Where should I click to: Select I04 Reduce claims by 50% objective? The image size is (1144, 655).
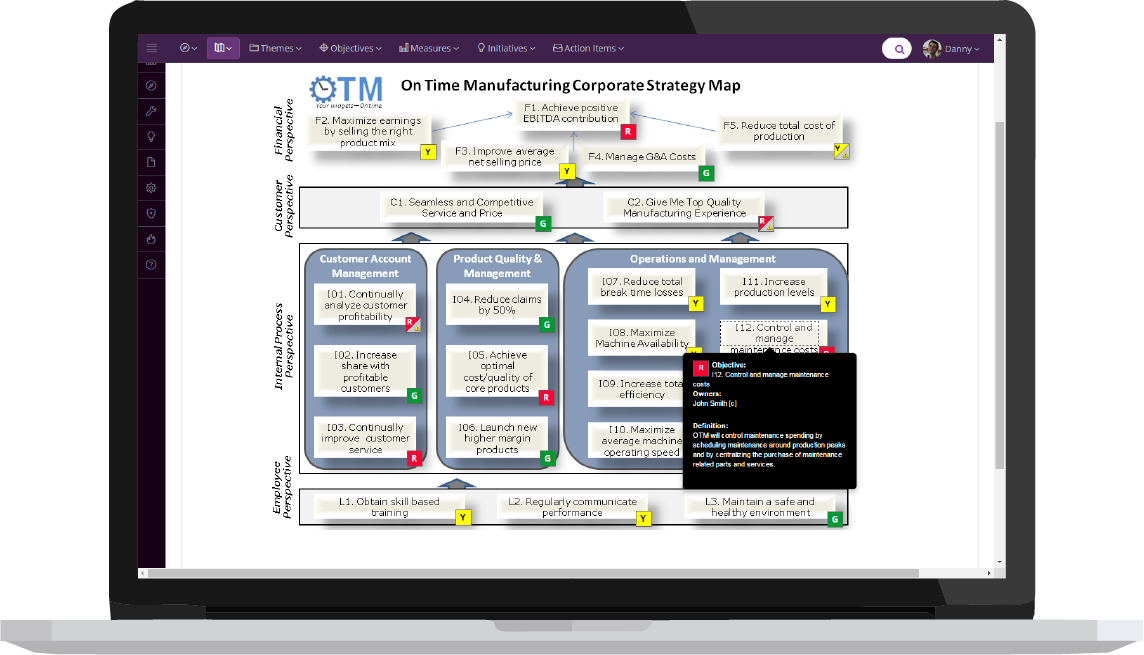click(497, 304)
